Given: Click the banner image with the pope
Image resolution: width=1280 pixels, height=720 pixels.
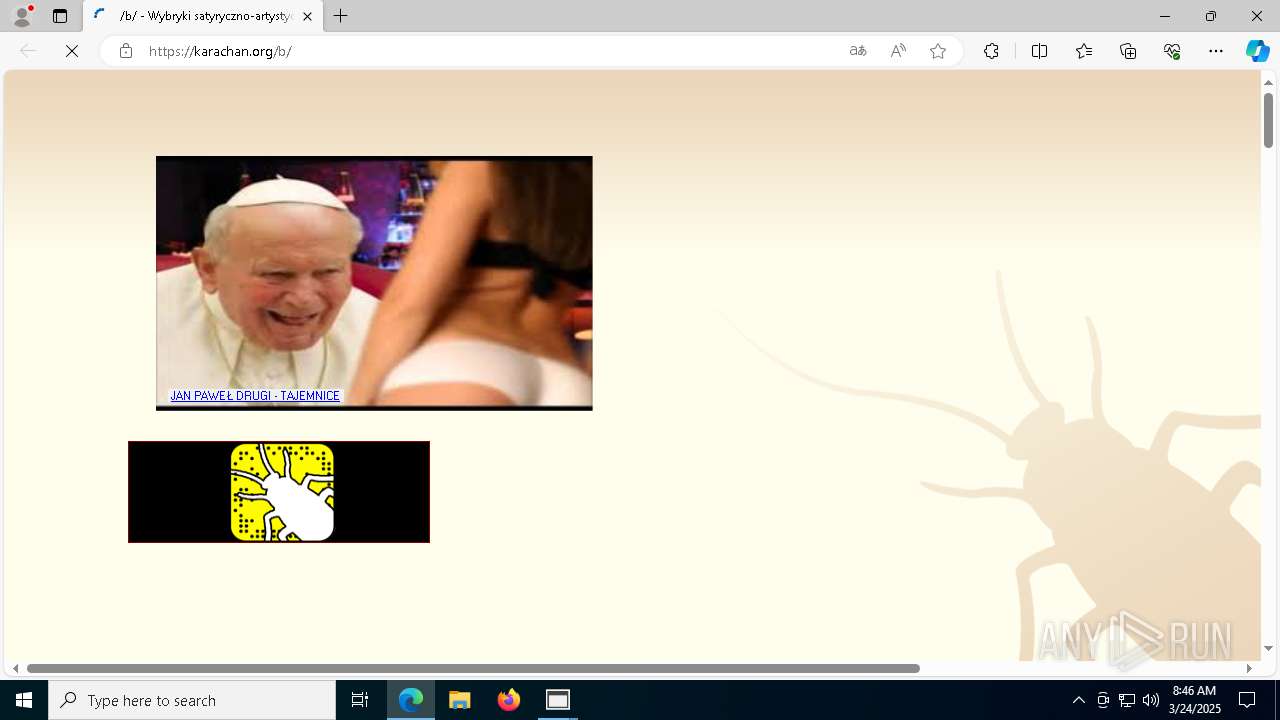Looking at the screenshot, I should 374,283.
